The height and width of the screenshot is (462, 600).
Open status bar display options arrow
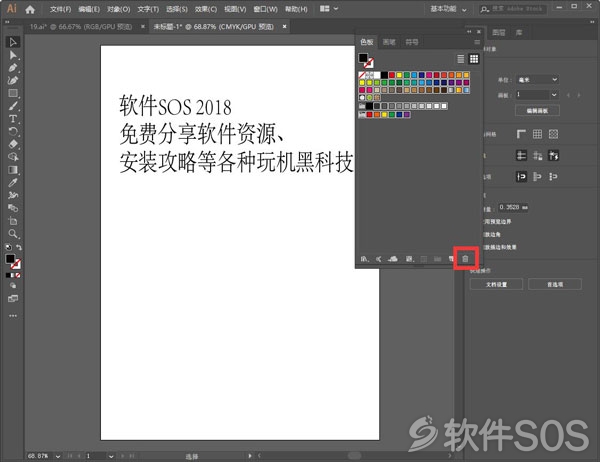[x=249, y=456]
